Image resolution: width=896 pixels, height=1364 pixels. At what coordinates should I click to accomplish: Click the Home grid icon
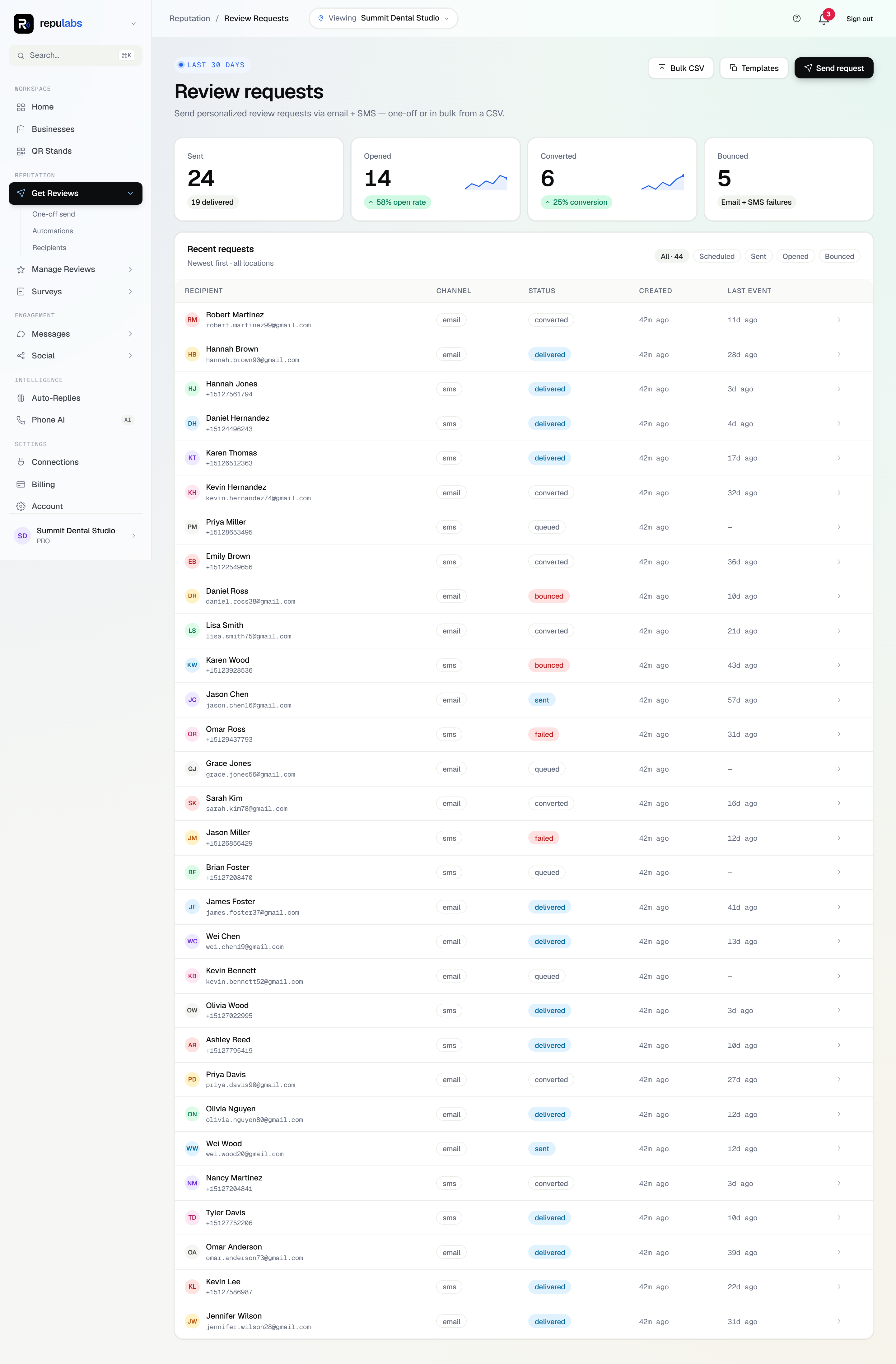click(21, 107)
